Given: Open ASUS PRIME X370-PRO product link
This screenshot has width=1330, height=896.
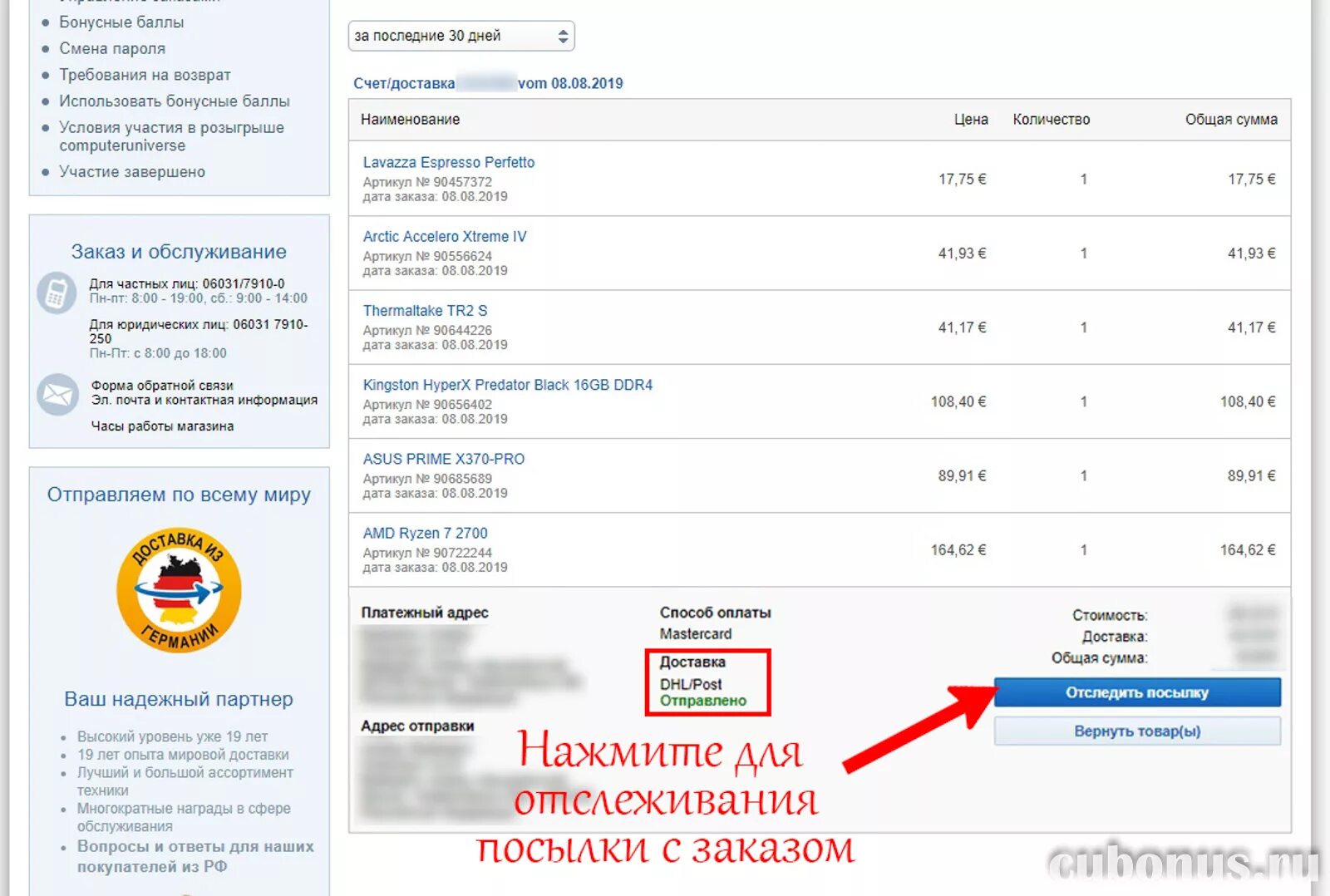Looking at the screenshot, I should (x=444, y=459).
